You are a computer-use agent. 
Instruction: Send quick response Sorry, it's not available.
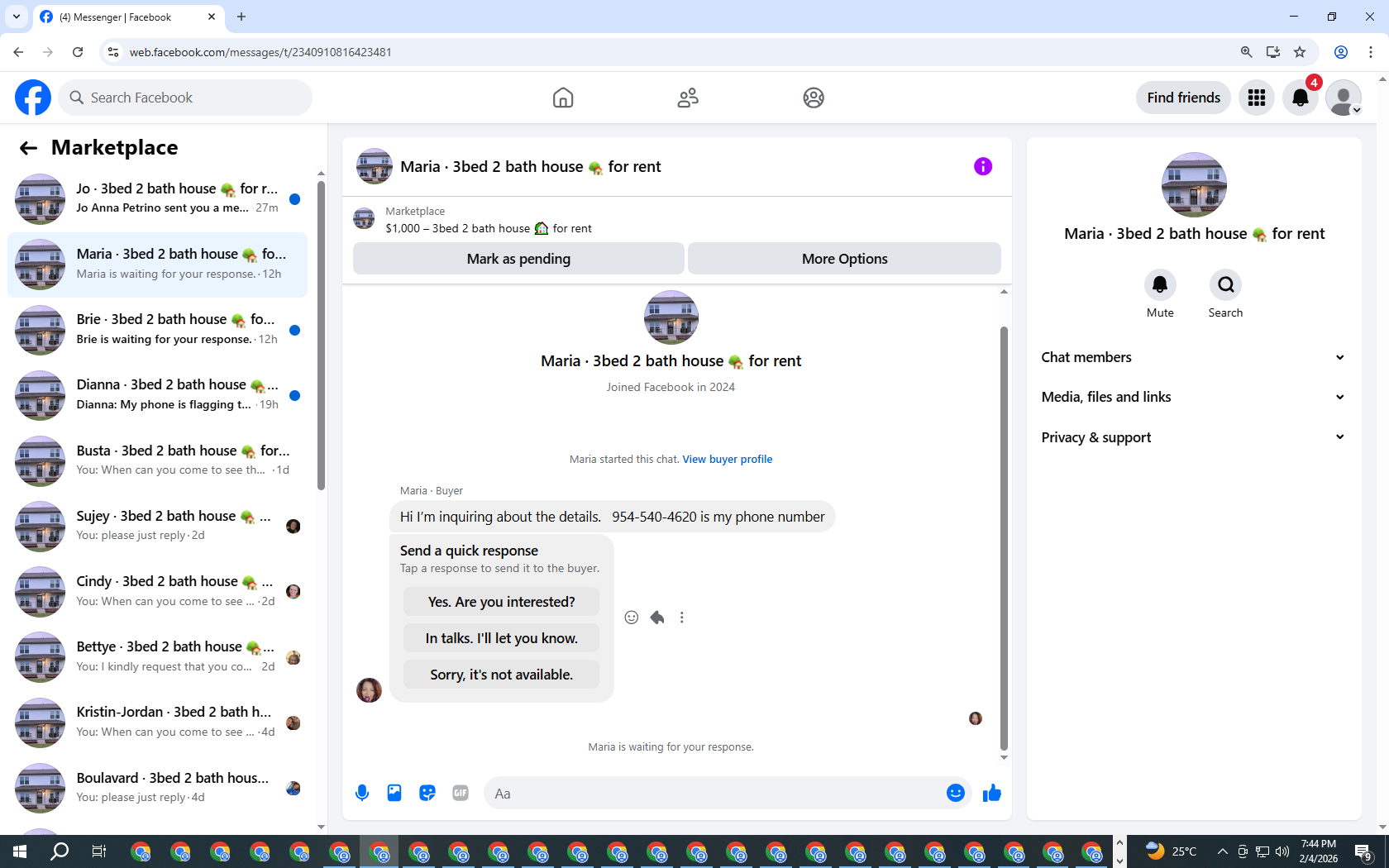(501, 675)
